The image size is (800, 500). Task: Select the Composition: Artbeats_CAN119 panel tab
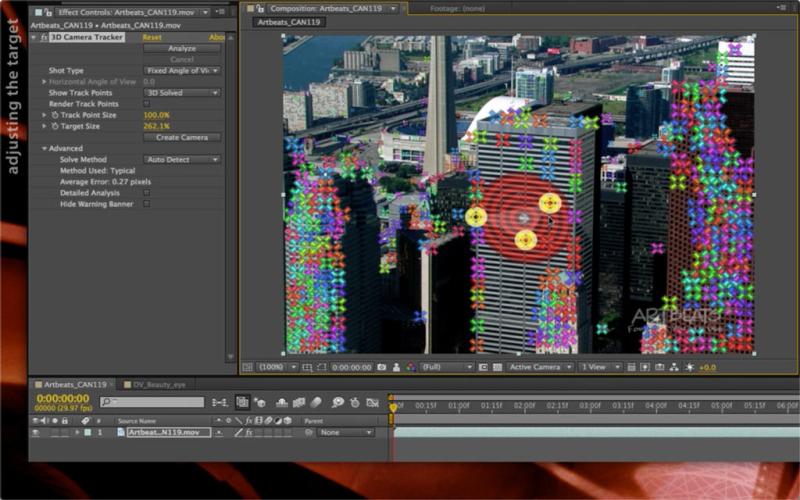[x=333, y=9]
